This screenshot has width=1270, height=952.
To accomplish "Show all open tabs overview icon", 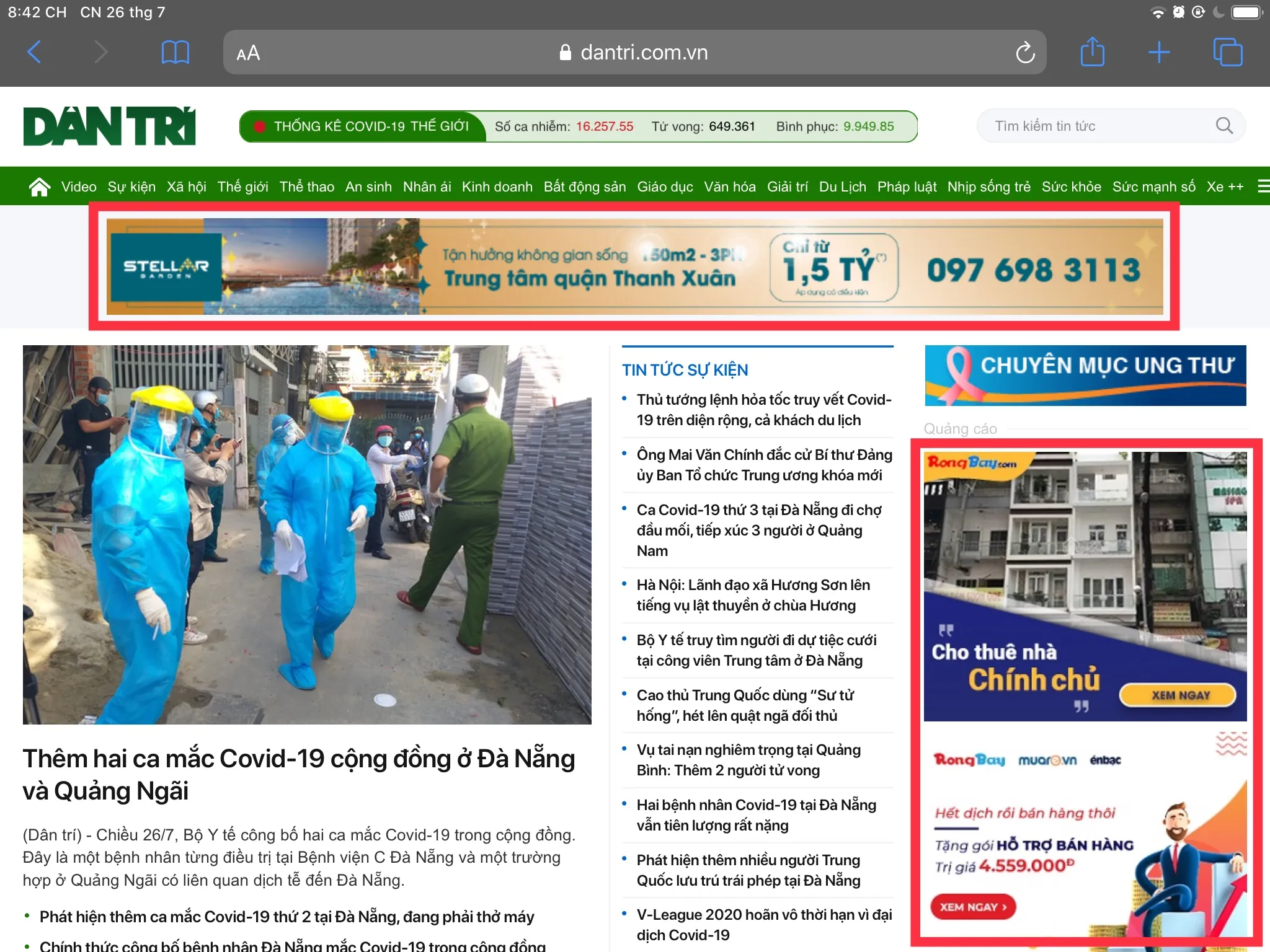I will 1227,52.
